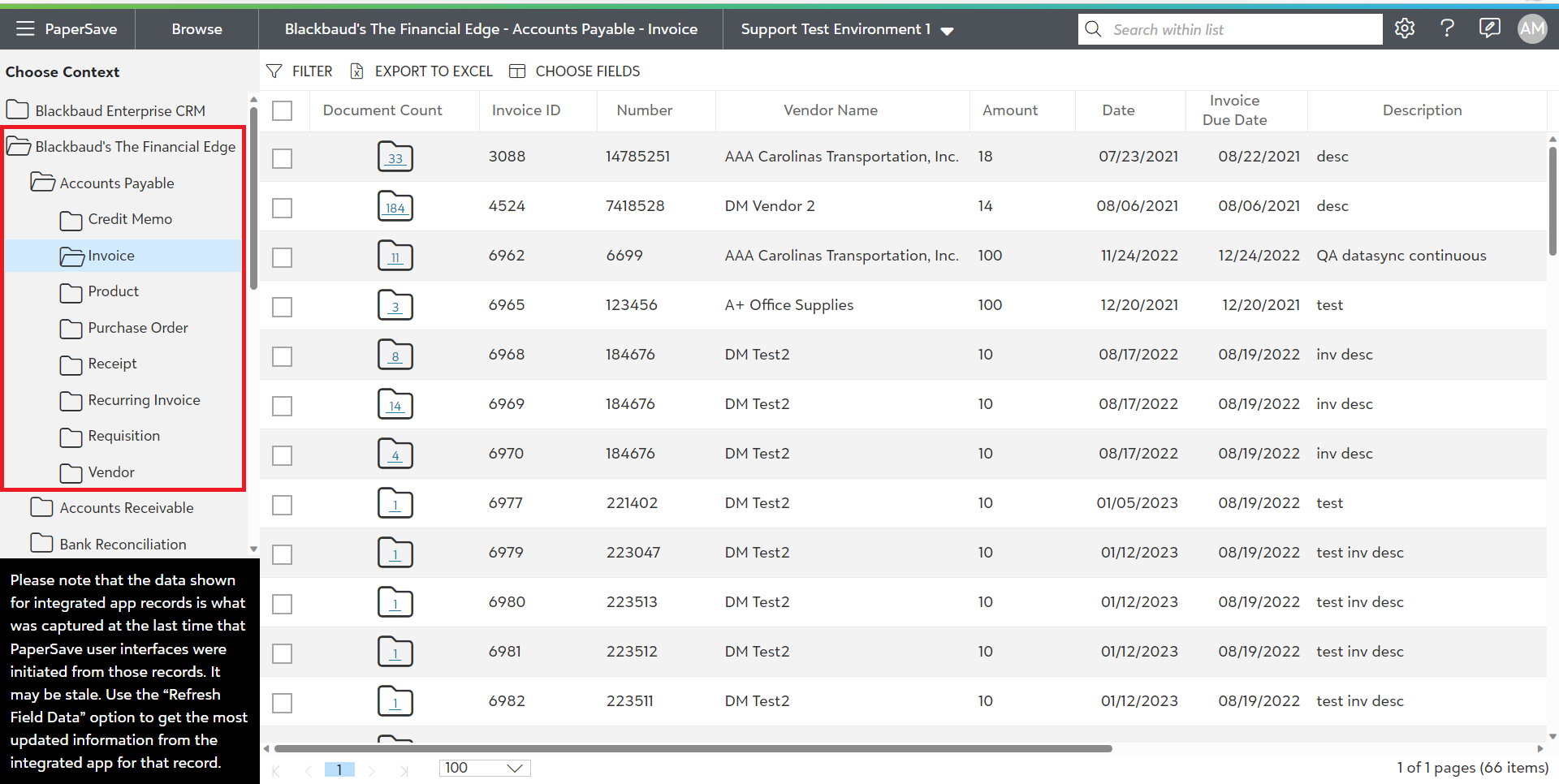Click the filter funnel icon

click(274, 71)
